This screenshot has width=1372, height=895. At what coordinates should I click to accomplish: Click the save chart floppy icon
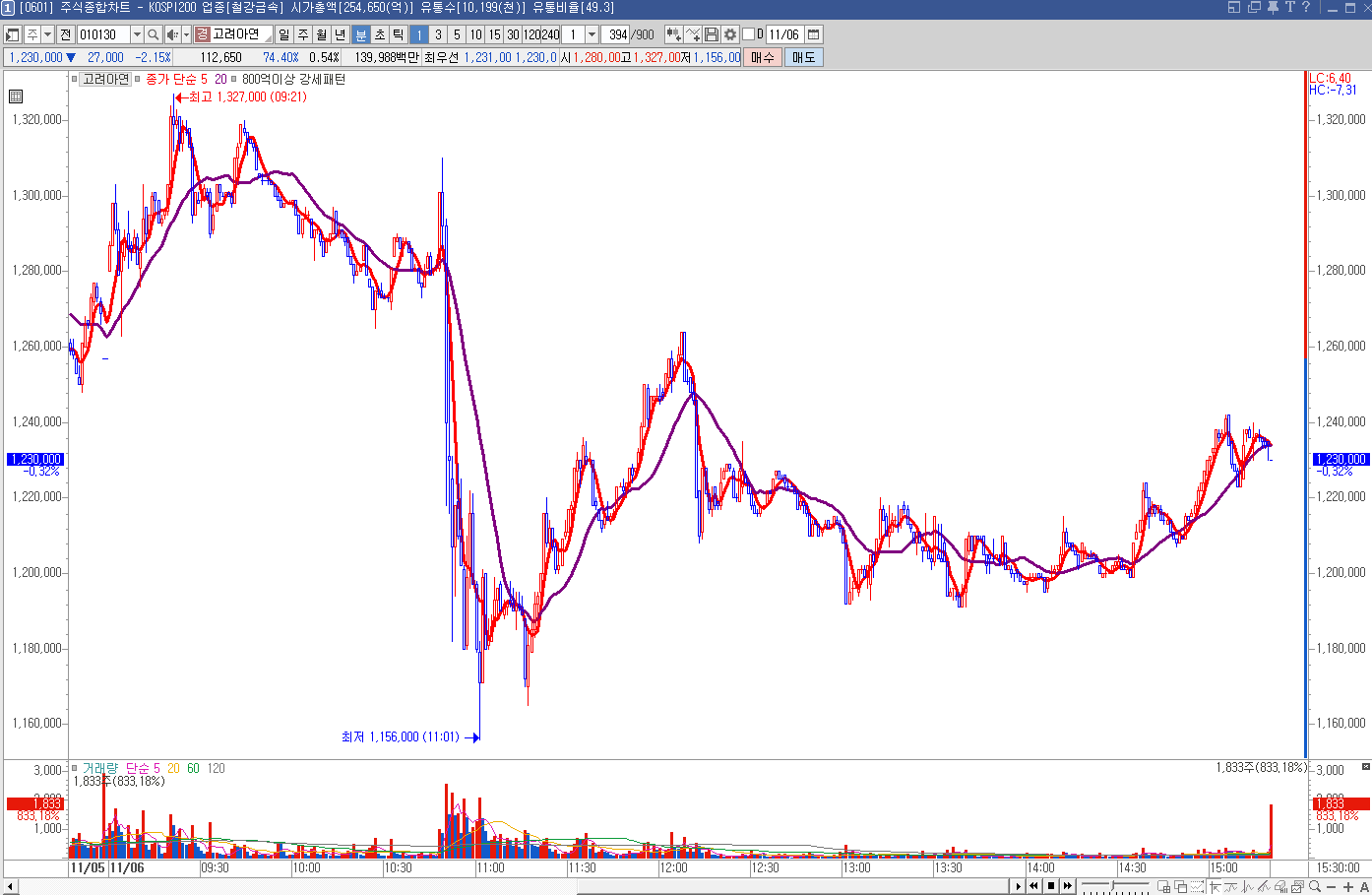tap(712, 34)
